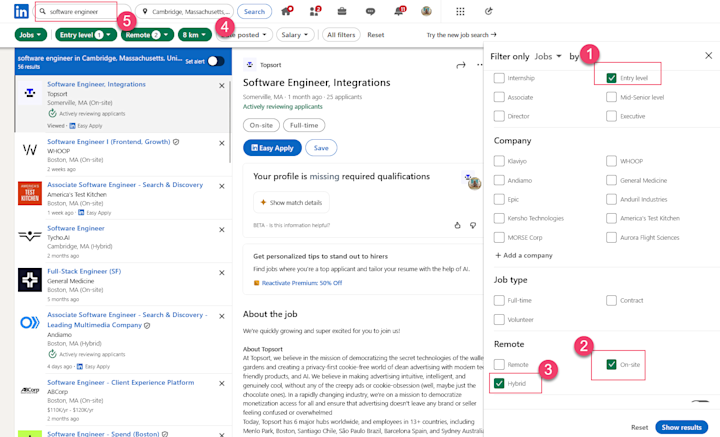This screenshot has height=437, width=720.
Task: Check the Full-time job type checkbox
Action: [499, 300]
